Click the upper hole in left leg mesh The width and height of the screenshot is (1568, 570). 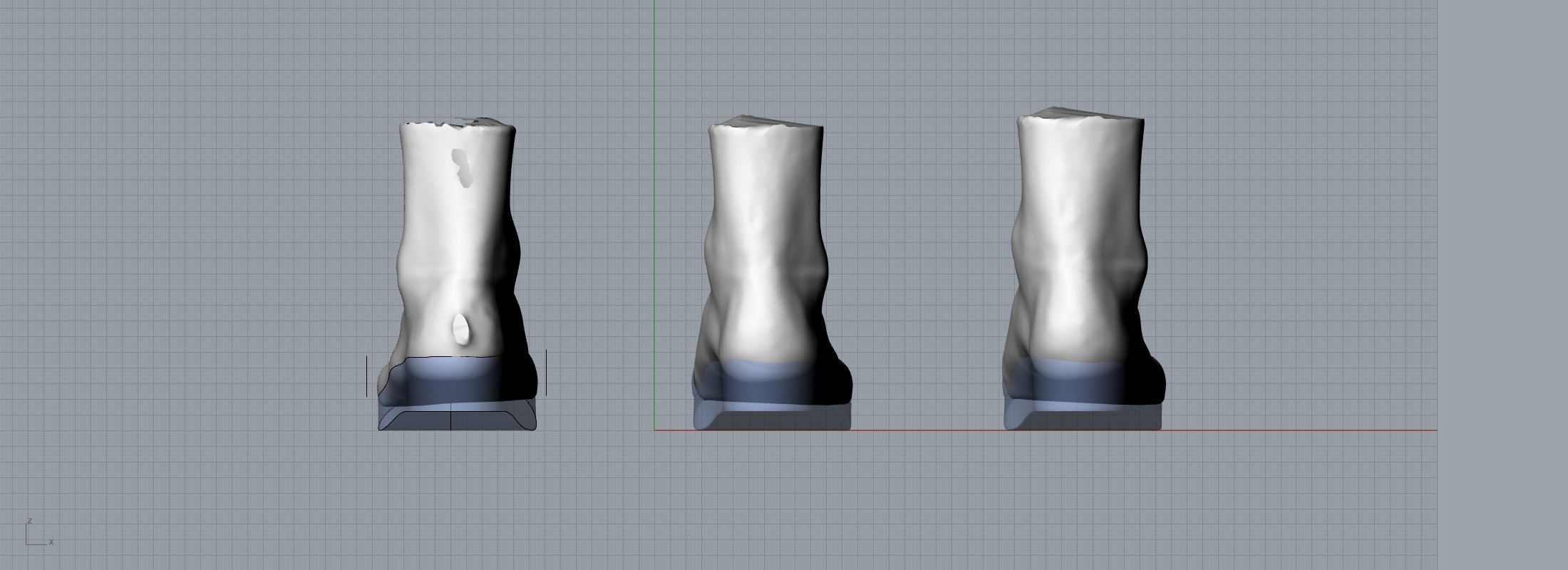(x=463, y=168)
